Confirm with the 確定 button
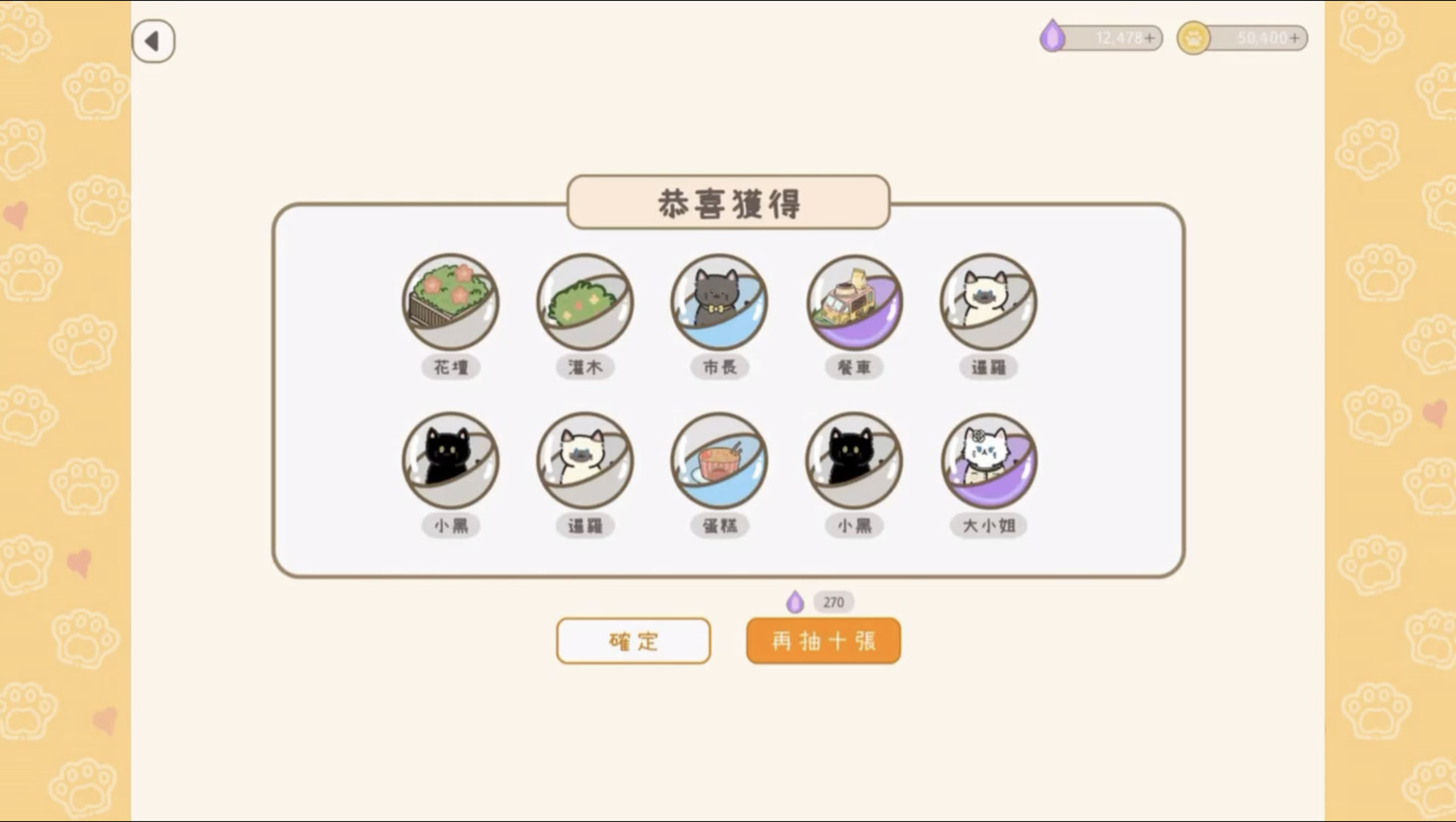The image size is (1456, 822). tap(633, 641)
